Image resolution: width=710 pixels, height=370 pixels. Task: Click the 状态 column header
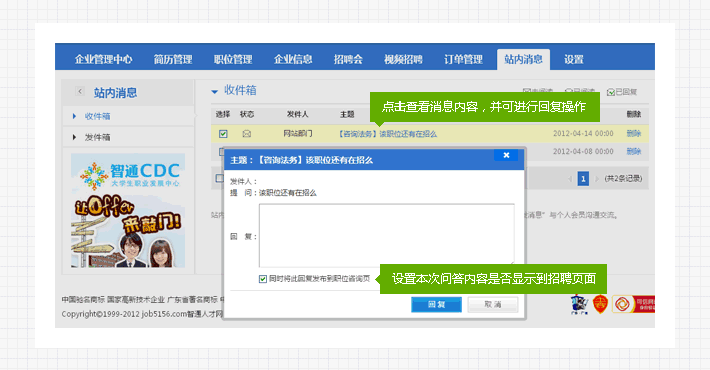click(x=247, y=115)
